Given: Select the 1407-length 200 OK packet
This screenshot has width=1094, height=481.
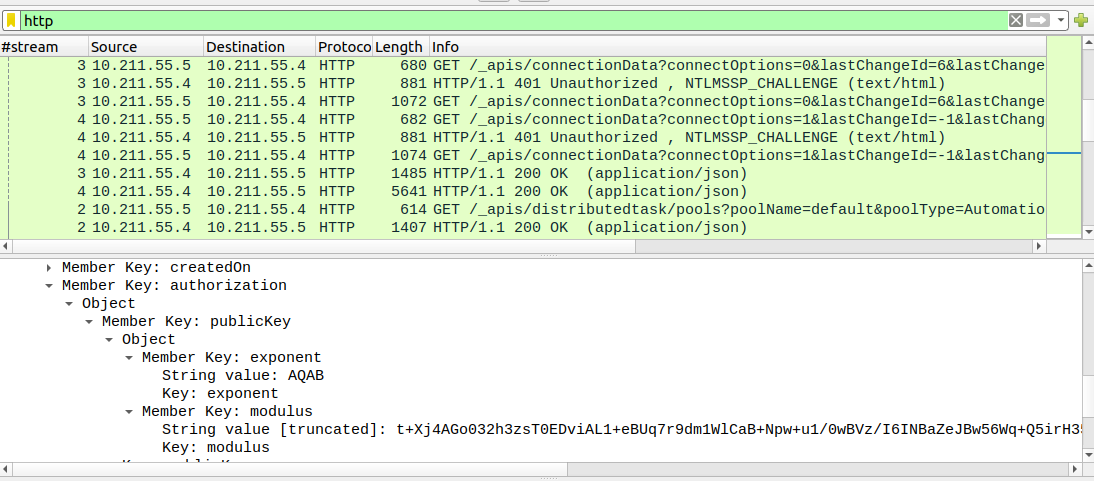Looking at the screenshot, I should pos(523,228).
